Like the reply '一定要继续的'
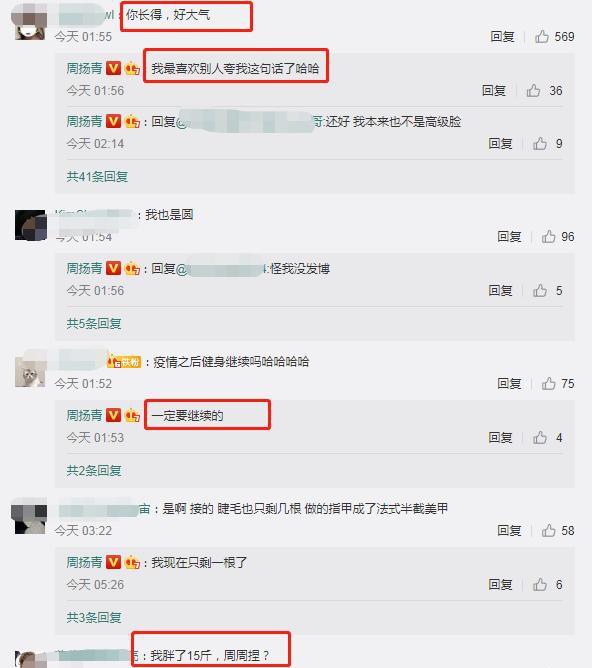Screen dimensions: 592x668 click(540, 438)
